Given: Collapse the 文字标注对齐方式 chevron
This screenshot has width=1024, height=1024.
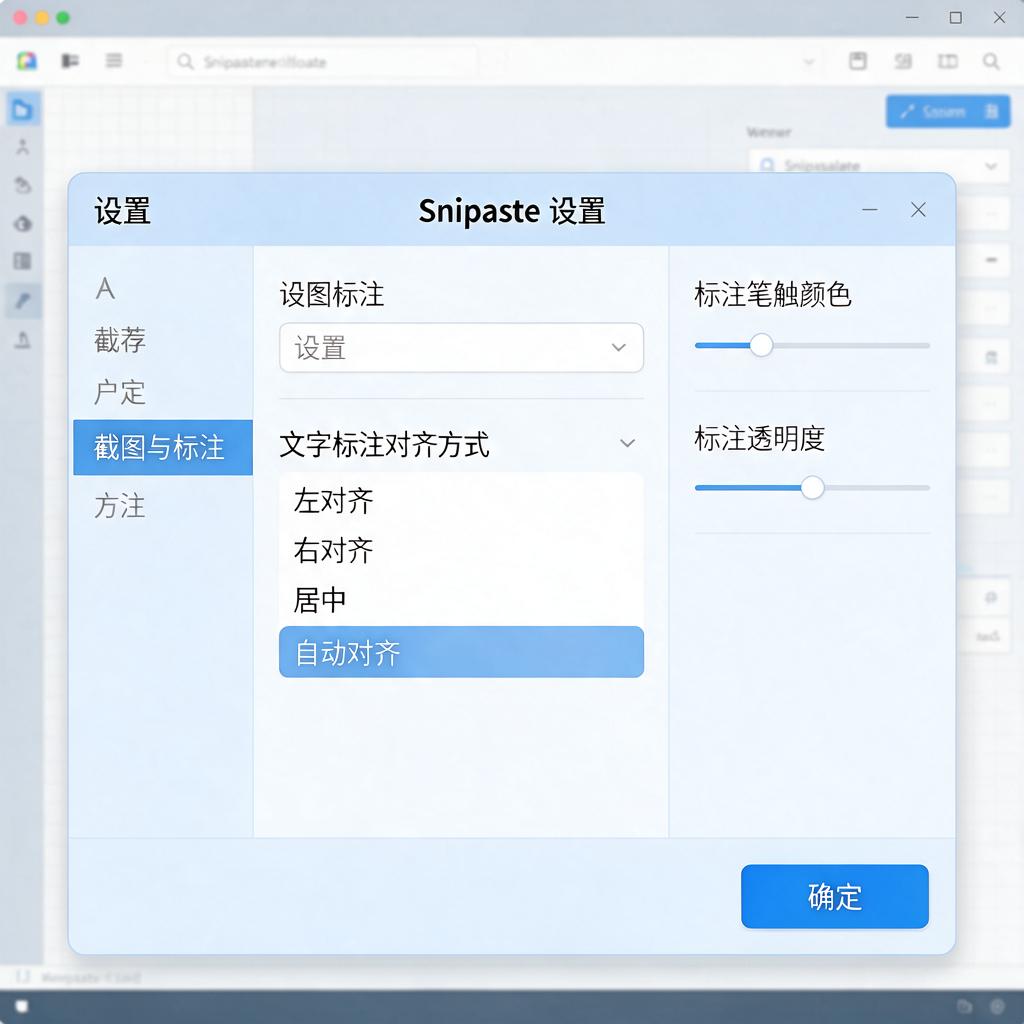Looking at the screenshot, I should click(627, 443).
